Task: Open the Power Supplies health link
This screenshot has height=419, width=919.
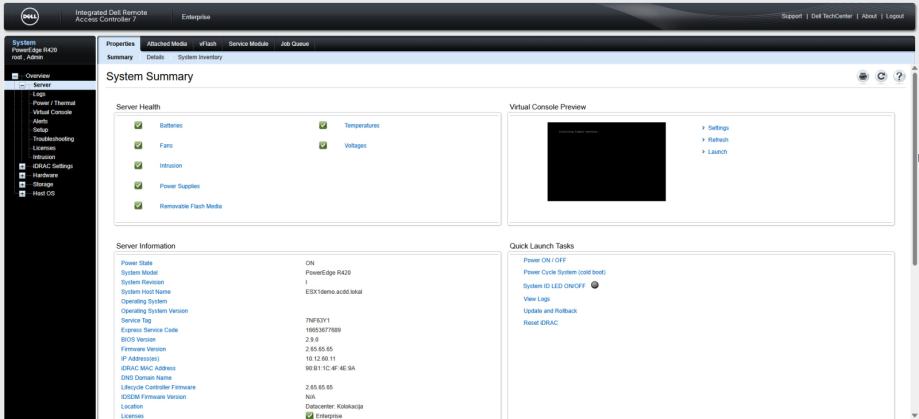Action: click(179, 186)
